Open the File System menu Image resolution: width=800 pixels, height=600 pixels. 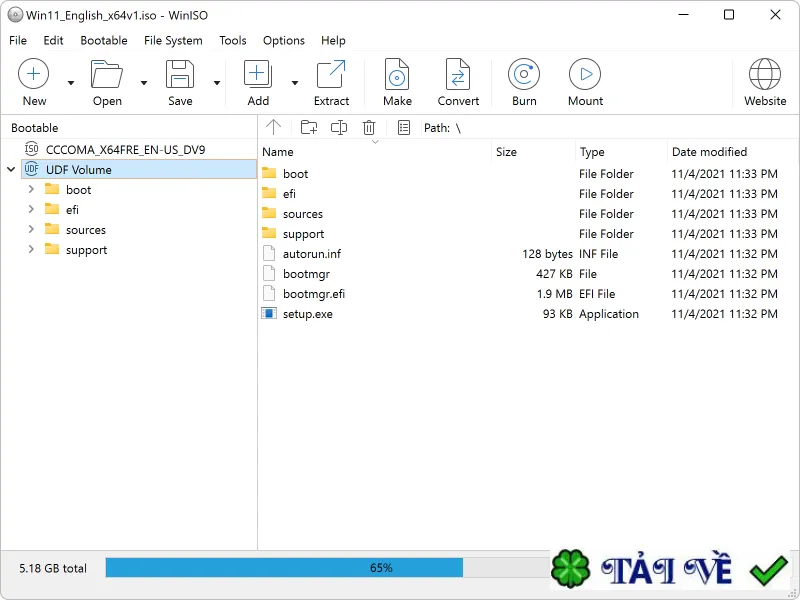(173, 40)
